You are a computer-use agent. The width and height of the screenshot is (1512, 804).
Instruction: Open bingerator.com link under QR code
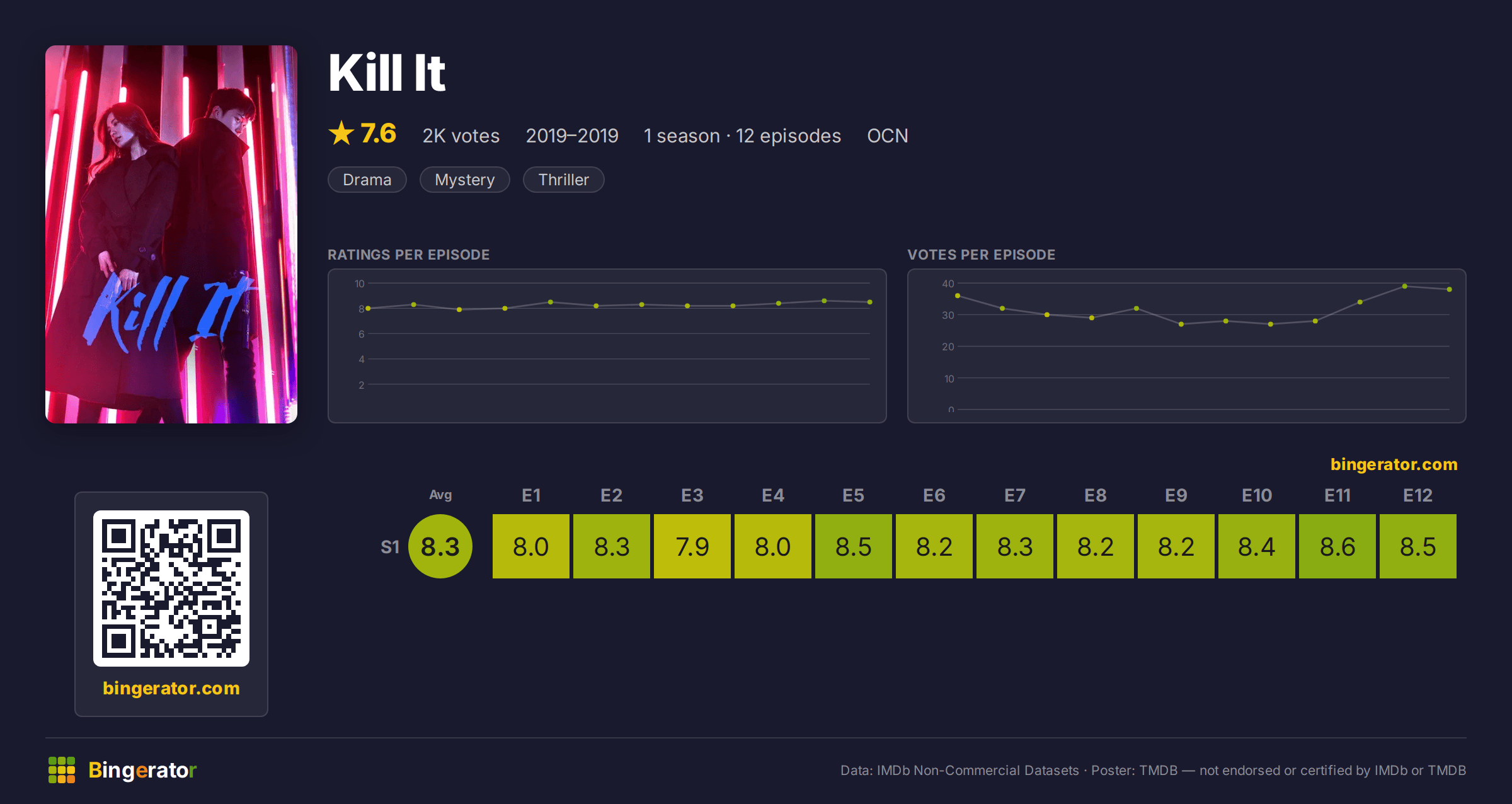coord(171,688)
